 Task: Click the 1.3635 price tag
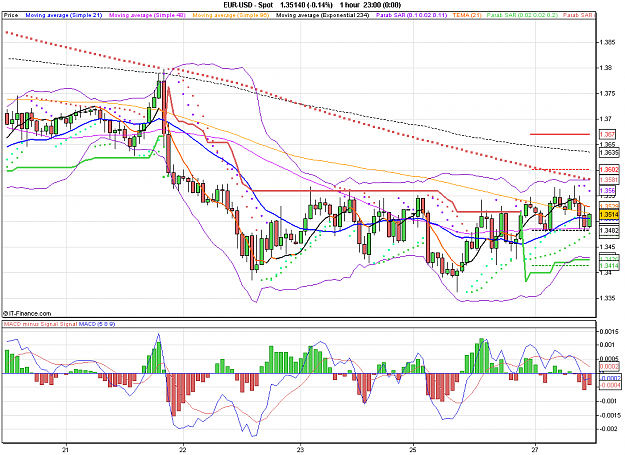pos(609,153)
